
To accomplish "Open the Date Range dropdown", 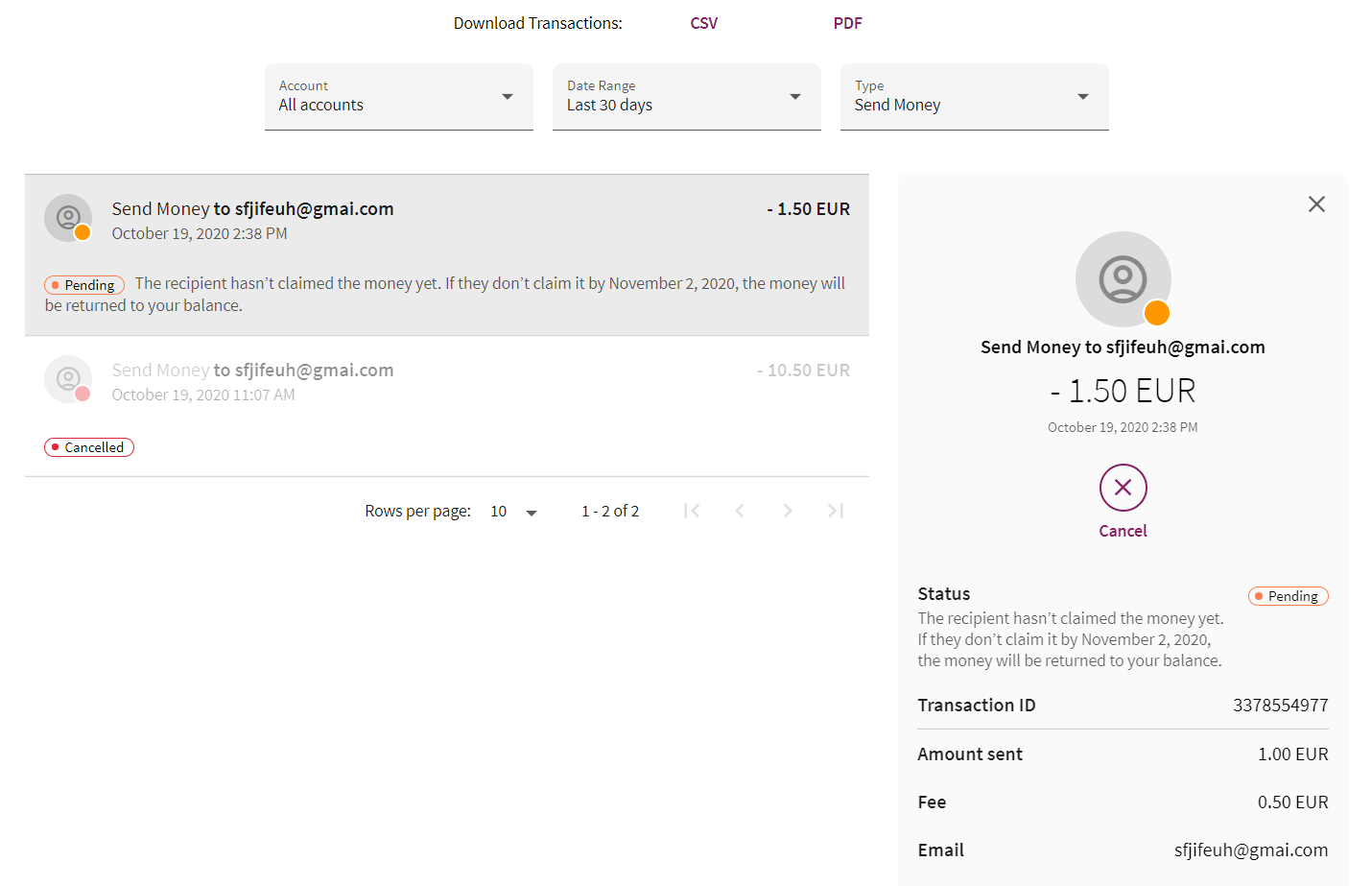I will 687,97.
